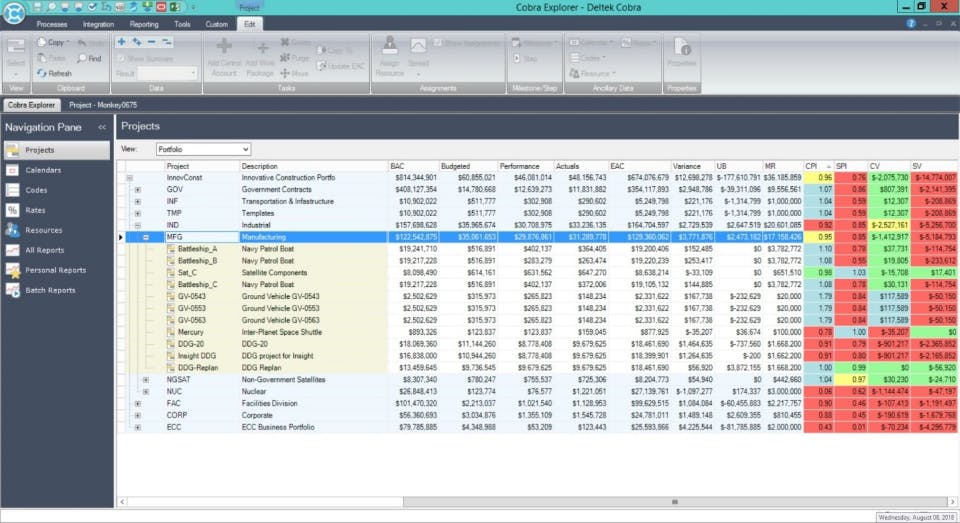Open the Reporting ribbon tab

tap(144, 23)
